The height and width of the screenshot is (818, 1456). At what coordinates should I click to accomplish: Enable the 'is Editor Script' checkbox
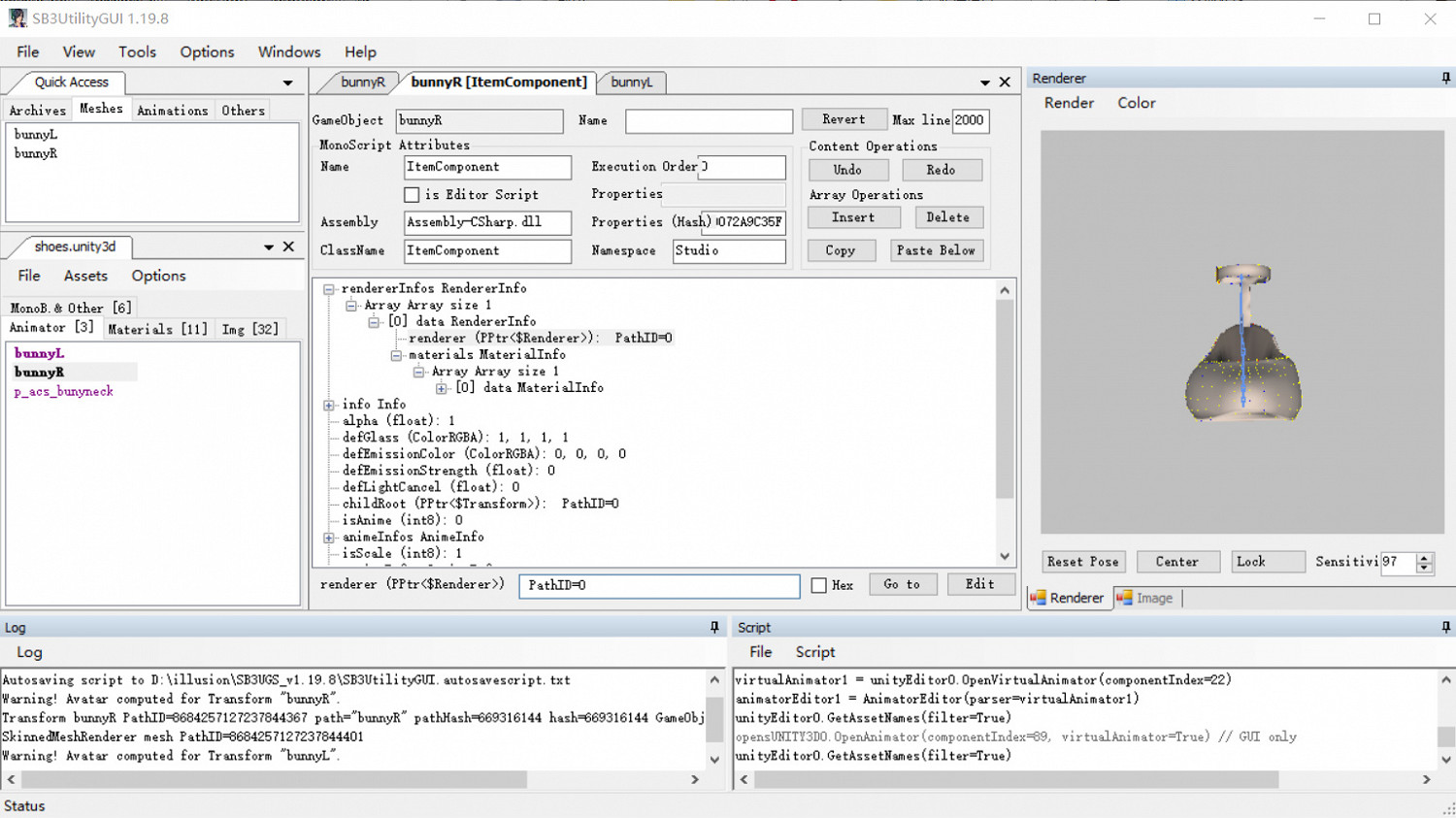tap(412, 195)
